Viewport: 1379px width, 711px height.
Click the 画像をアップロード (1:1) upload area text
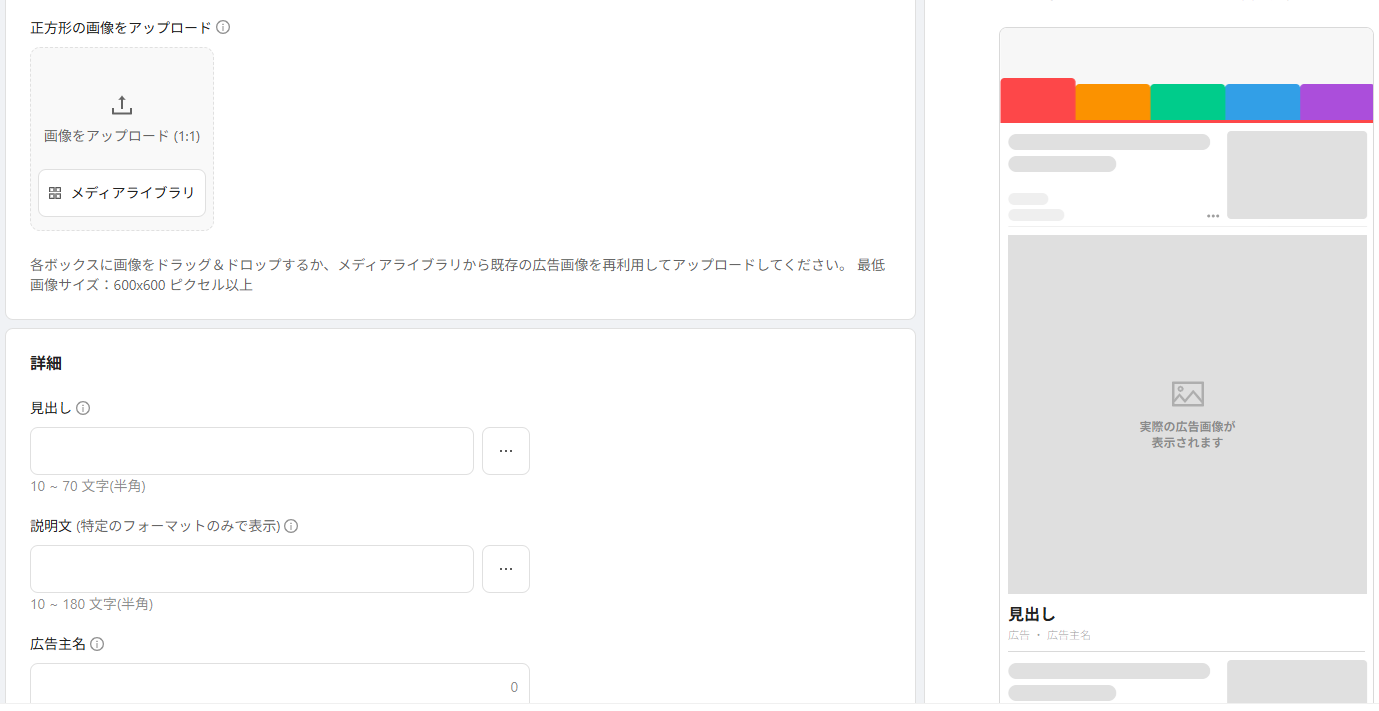coord(122,136)
